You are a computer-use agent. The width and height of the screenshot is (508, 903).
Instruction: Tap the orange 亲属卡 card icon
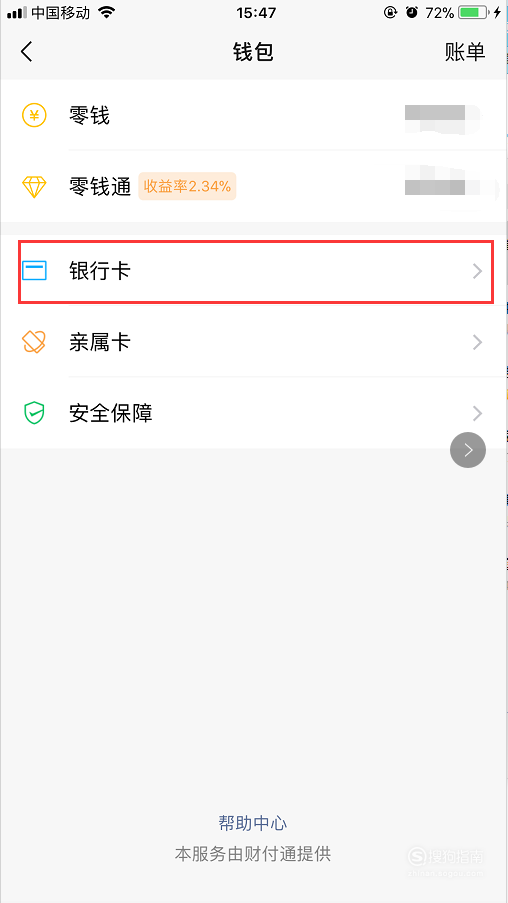click(34, 342)
